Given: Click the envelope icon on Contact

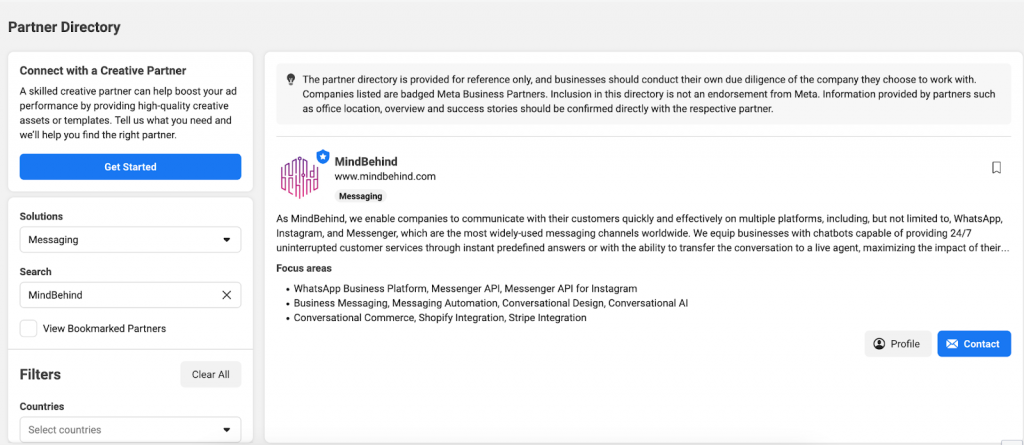Looking at the screenshot, I should click(951, 344).
